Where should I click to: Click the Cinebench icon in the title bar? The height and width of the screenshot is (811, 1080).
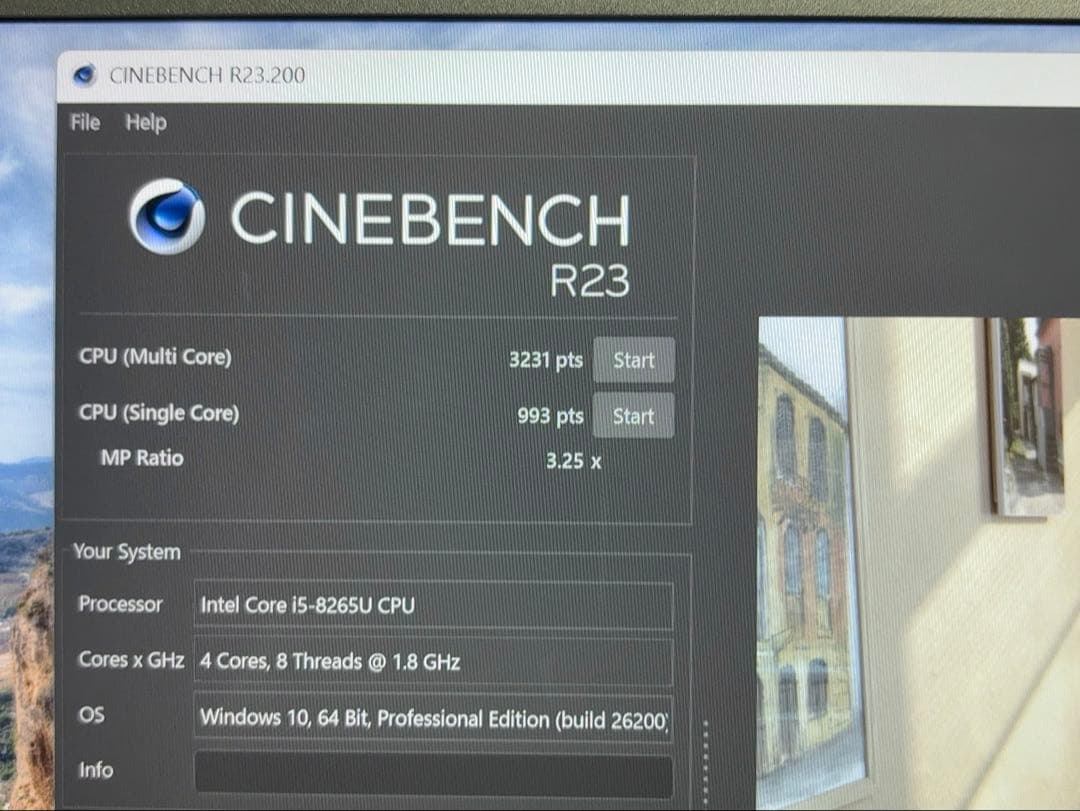point(84,74)
